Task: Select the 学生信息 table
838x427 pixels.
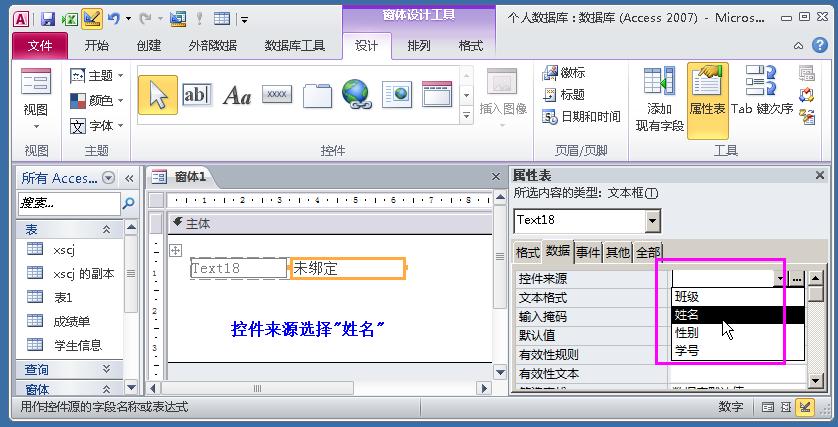Action: 77,345
